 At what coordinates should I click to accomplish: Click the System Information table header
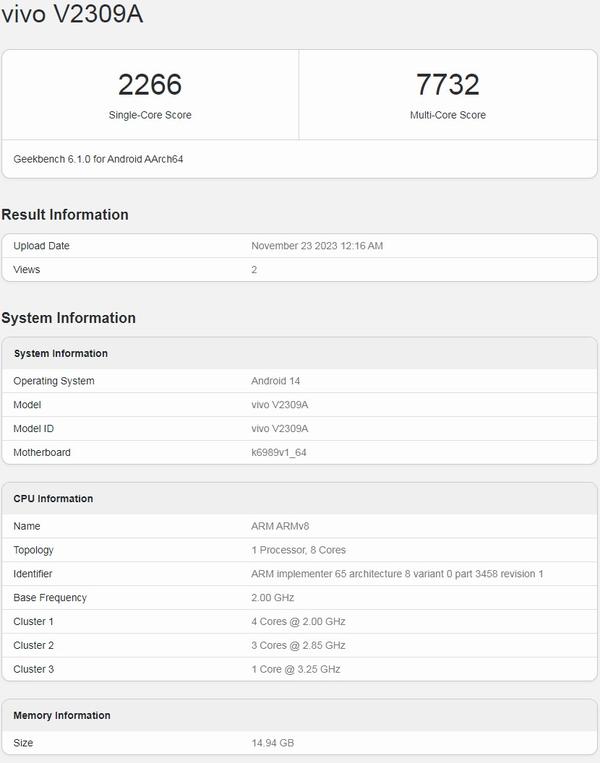(x=61, y=353)
